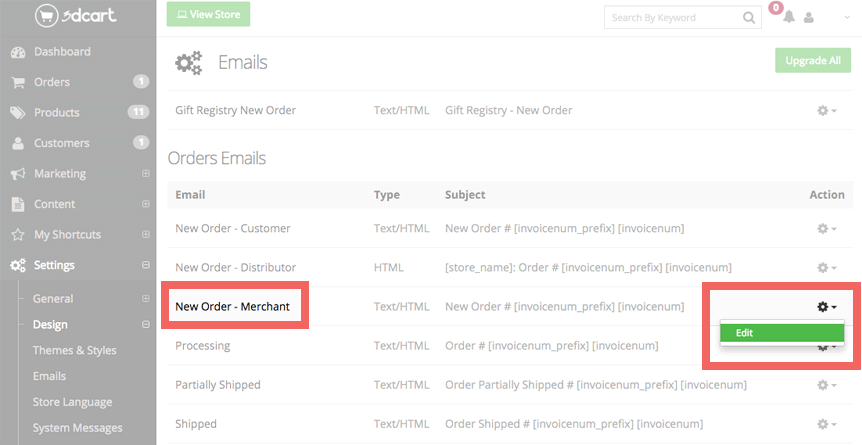The width and height of the screenshot is (862, 445).
Task: Expand the General submenu
Action: pos(146,298)
